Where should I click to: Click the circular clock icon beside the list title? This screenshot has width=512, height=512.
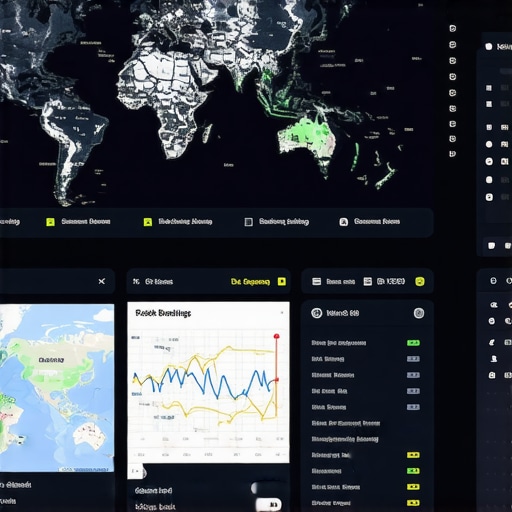click(x=316, y=313)
